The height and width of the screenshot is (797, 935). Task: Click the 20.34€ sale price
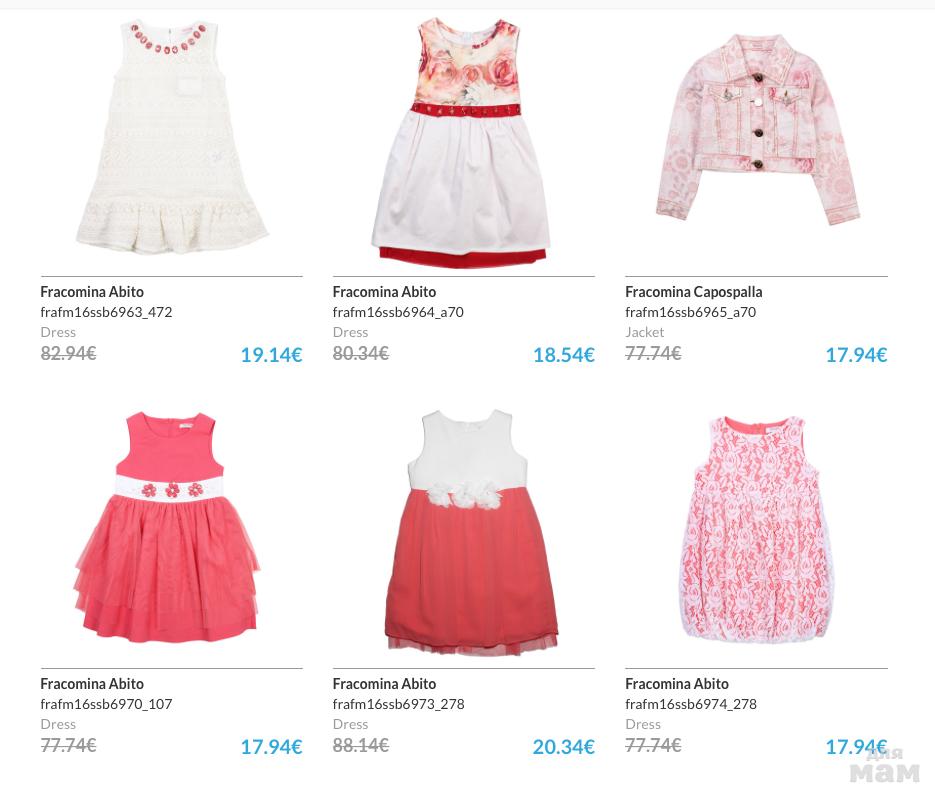tap(564, 747)
